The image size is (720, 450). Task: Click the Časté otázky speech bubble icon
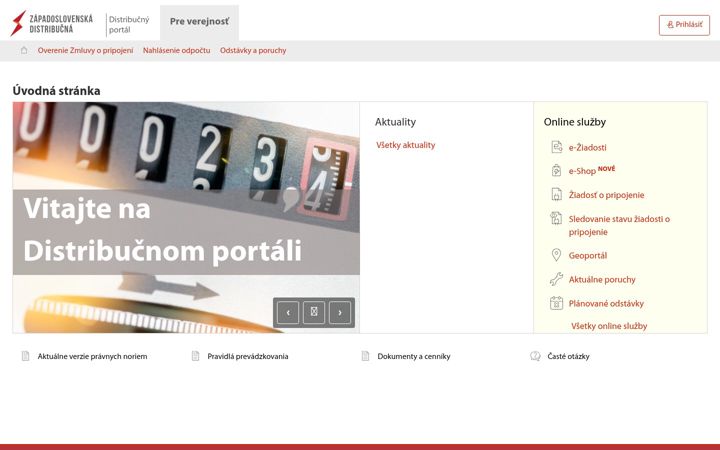click(535, 356)
